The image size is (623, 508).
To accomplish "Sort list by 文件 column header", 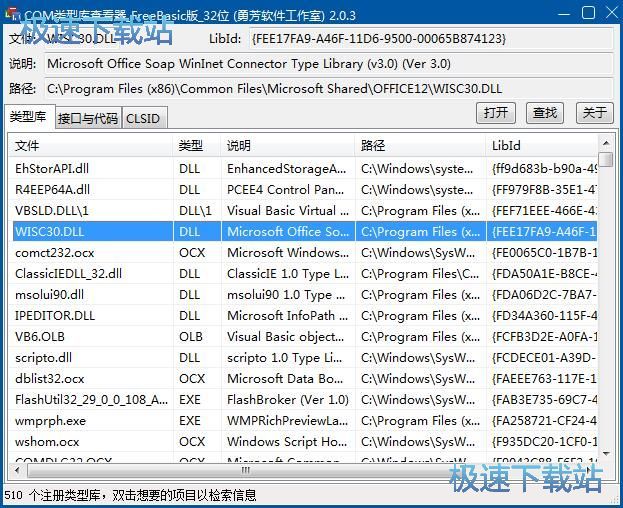I will (x=90, y=146).
